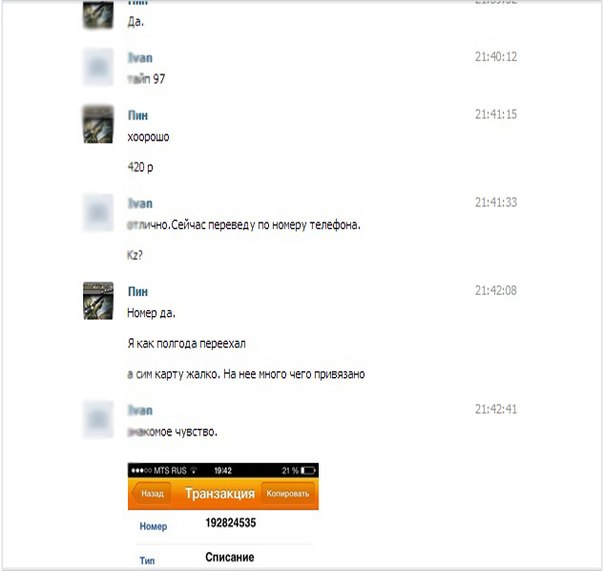The height and width of the screenshot is (571, 604).
Task: Click Ivan's blurred avatar at 21:42:41 message
Action: pos(98,419)
